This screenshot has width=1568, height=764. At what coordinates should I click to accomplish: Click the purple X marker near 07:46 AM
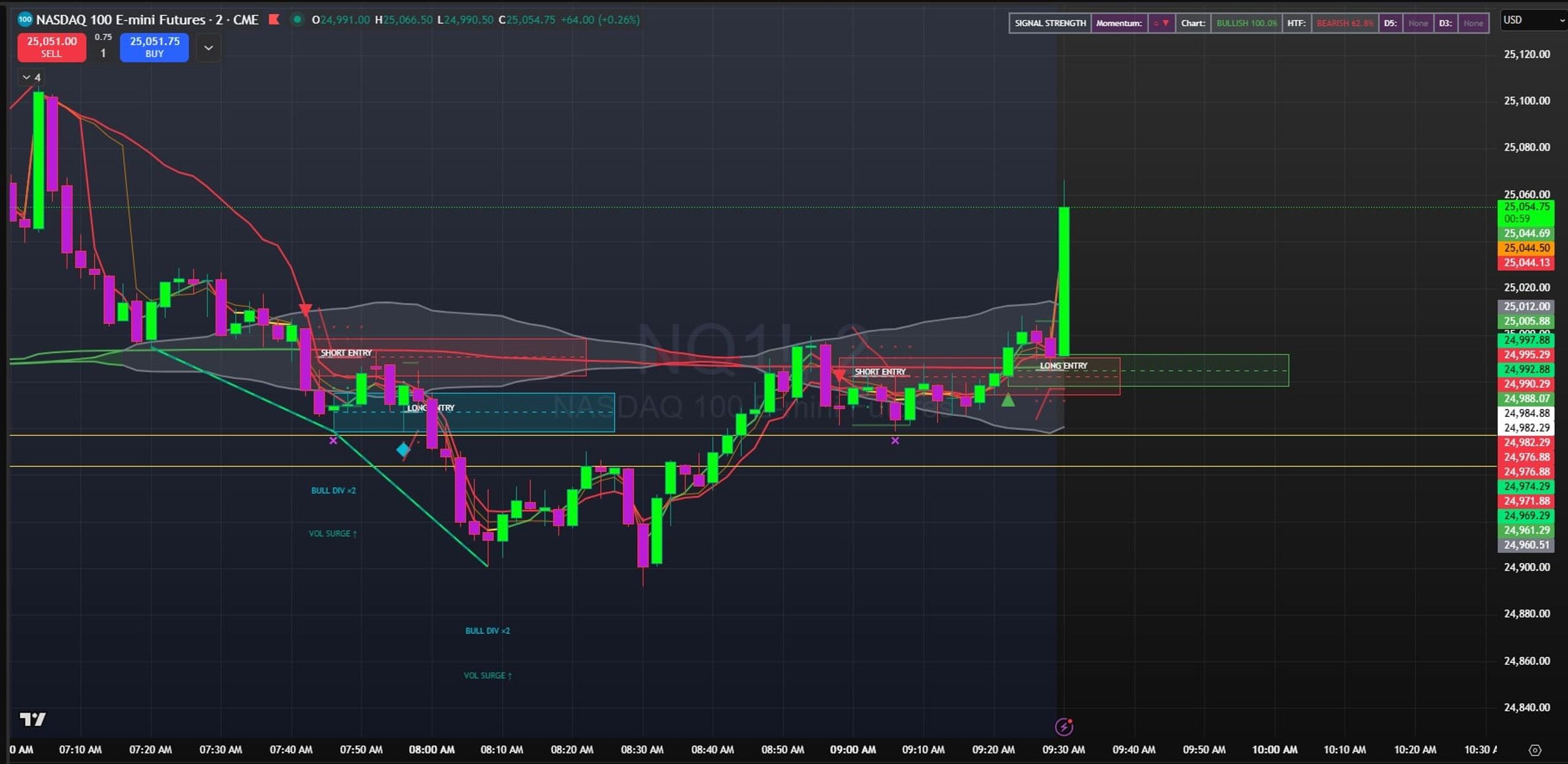333,440
